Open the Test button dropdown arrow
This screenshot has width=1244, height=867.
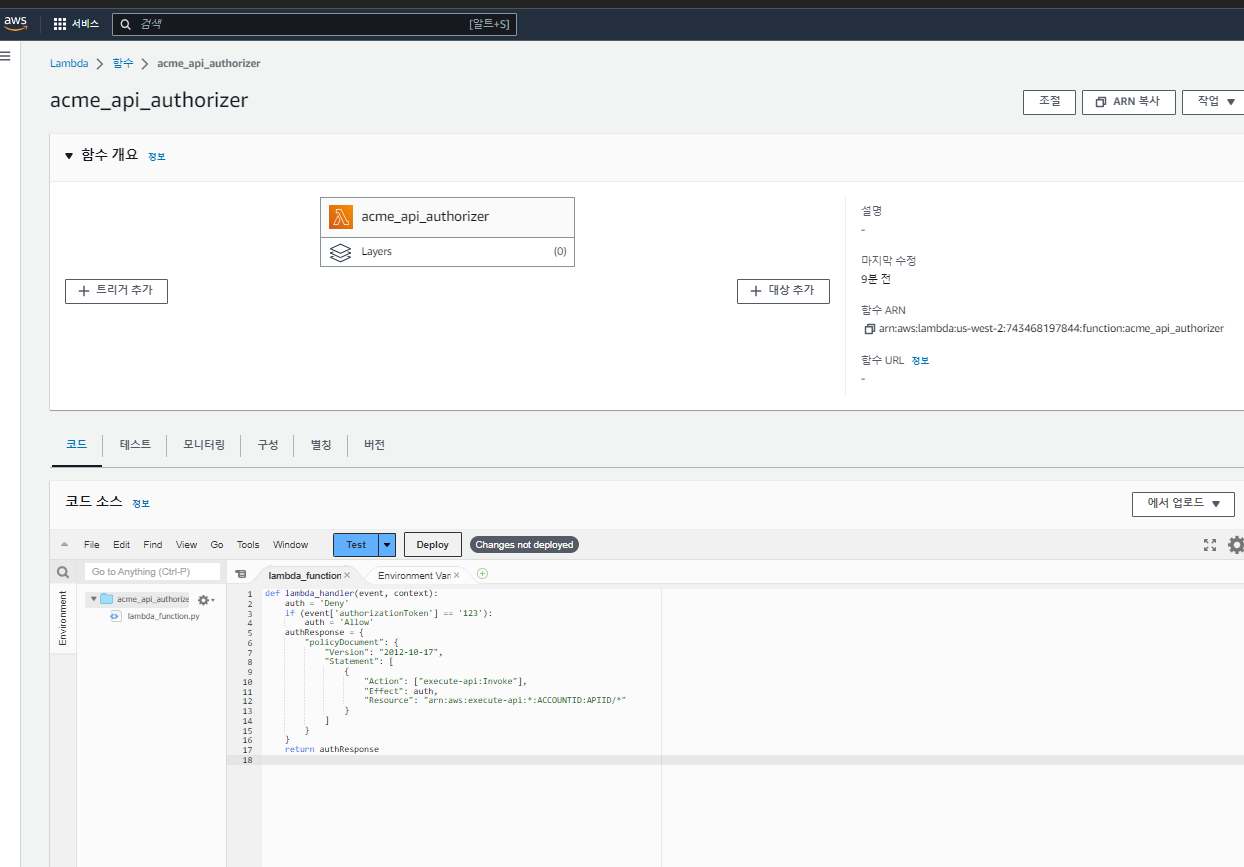pos(388,545)
